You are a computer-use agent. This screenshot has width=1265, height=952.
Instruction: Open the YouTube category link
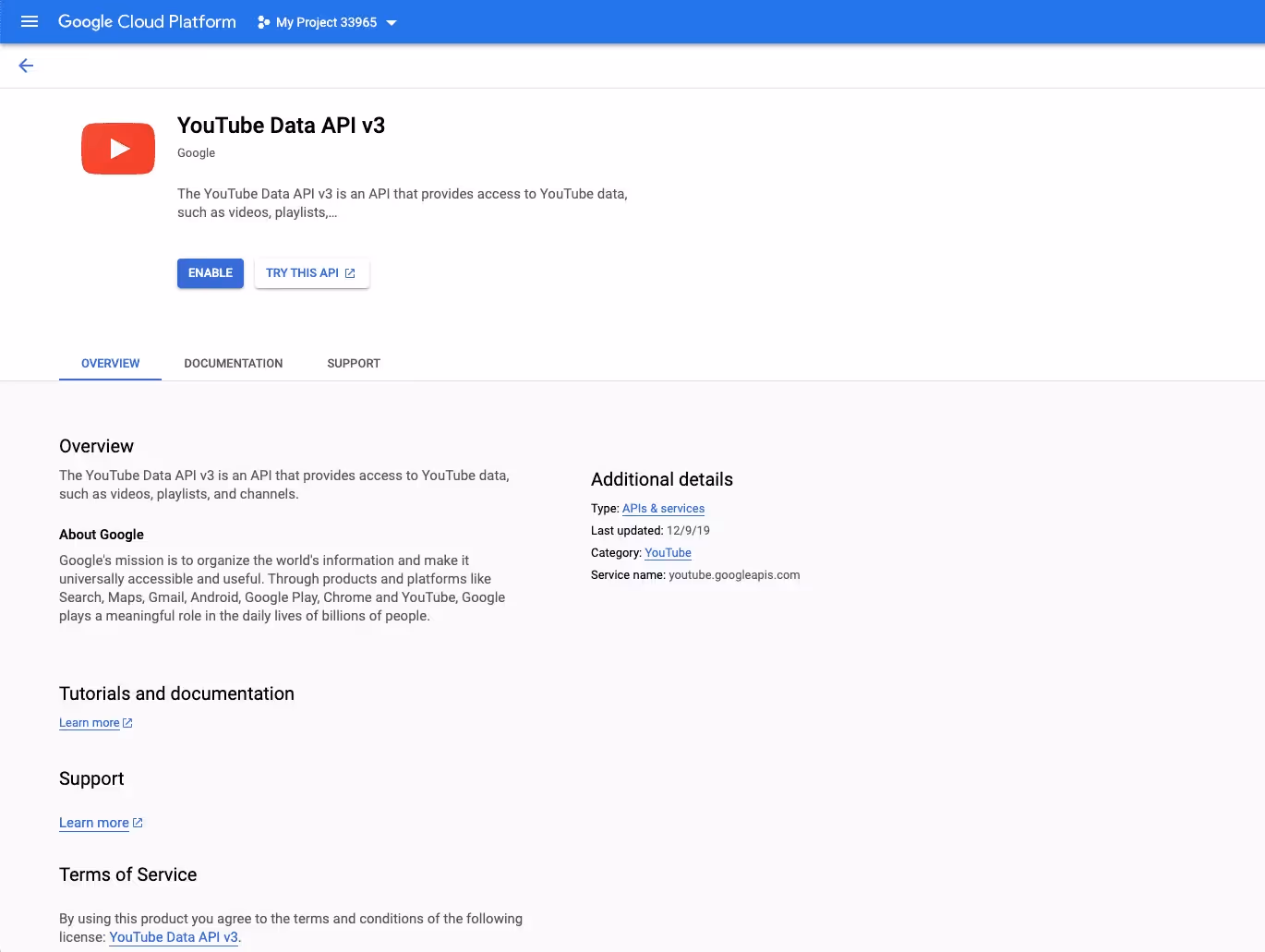point(668,553)
